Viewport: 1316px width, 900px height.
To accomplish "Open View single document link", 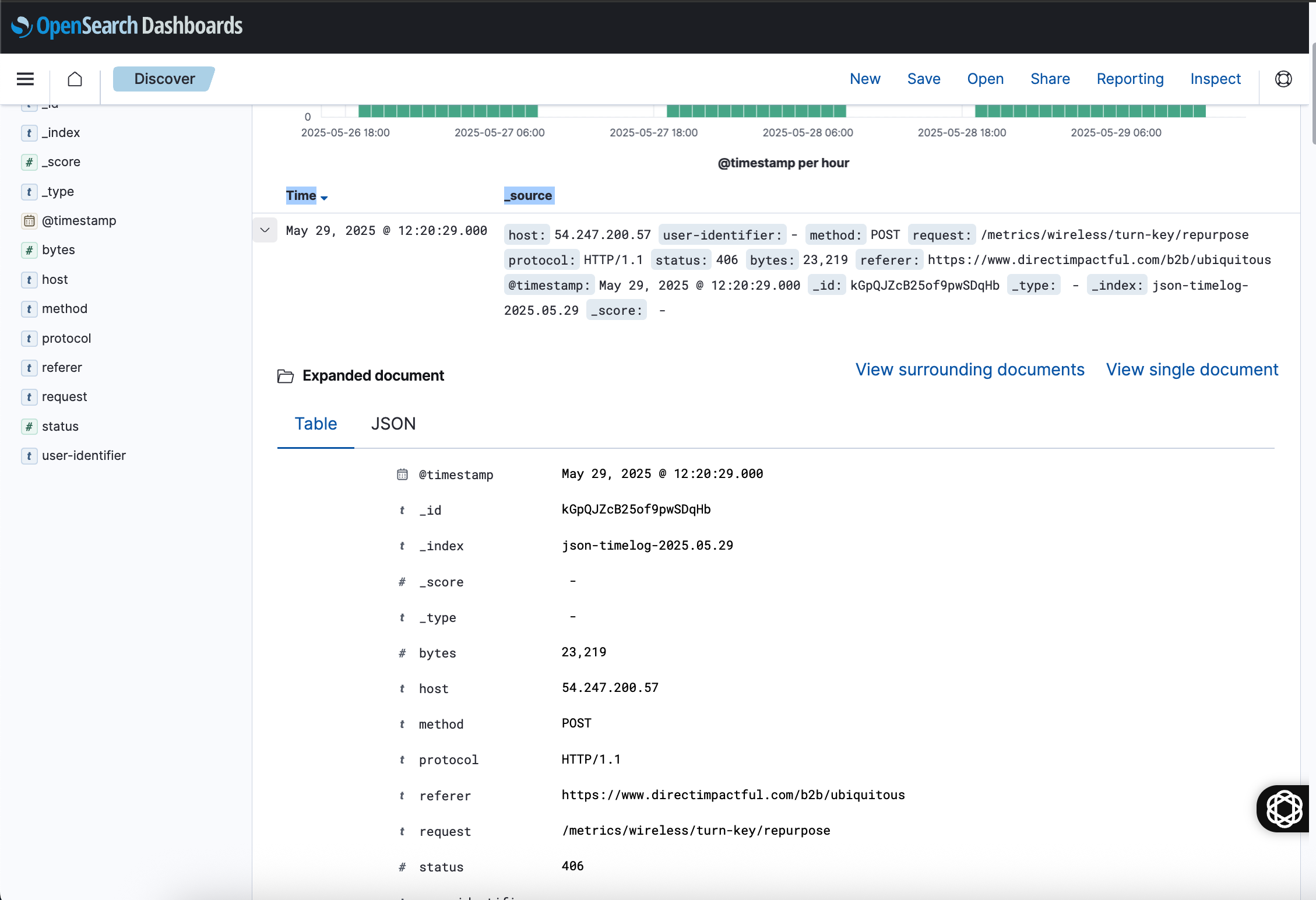I will click(1192, 370).
